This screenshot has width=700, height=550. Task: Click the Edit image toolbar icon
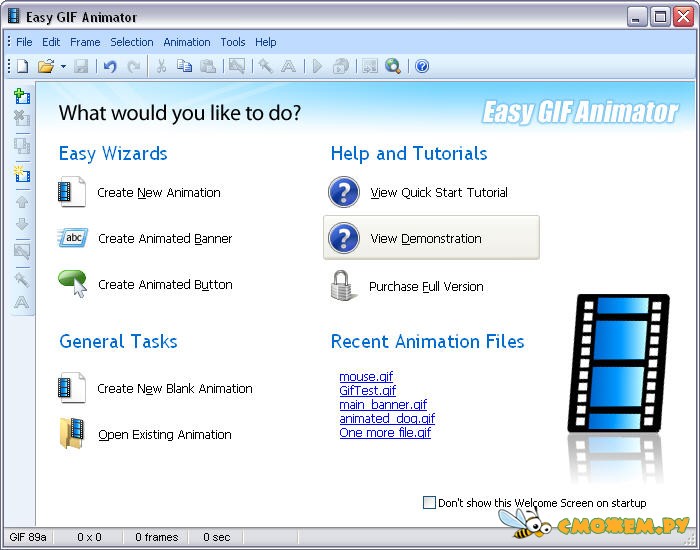click(237, 67)
